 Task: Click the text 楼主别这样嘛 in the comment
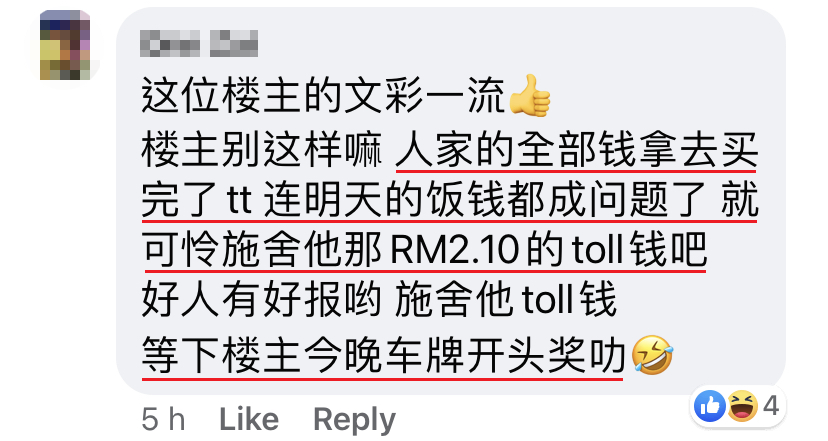tap(262, 151)
